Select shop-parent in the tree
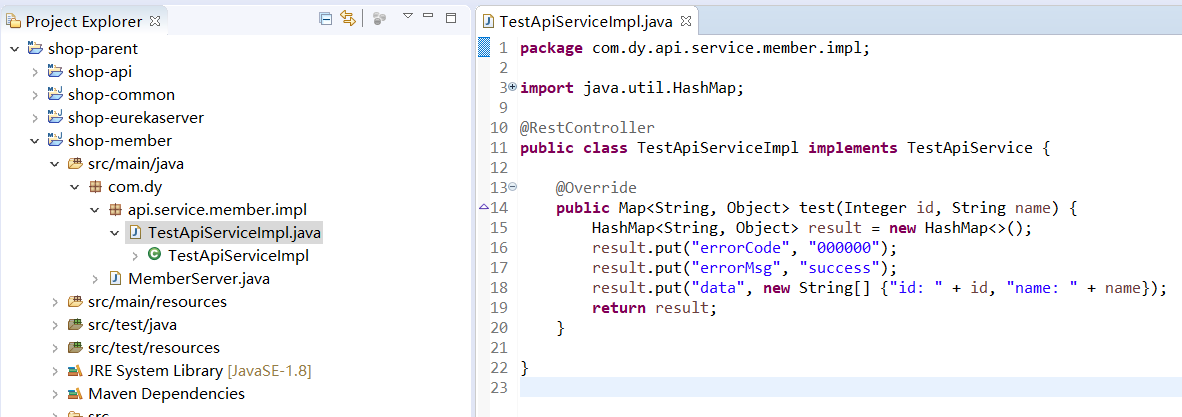 tap(93, 49)
